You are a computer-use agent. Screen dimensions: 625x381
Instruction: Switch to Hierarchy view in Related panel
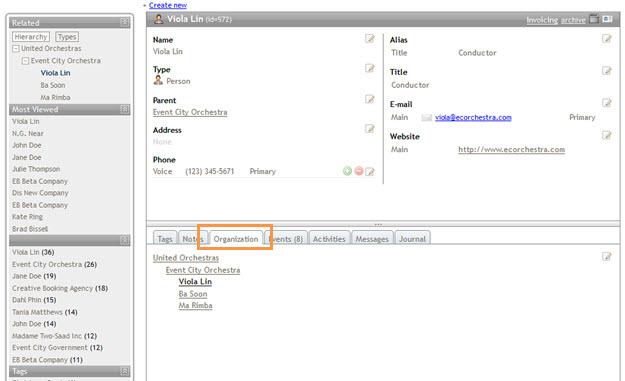[x=31, y=37]
